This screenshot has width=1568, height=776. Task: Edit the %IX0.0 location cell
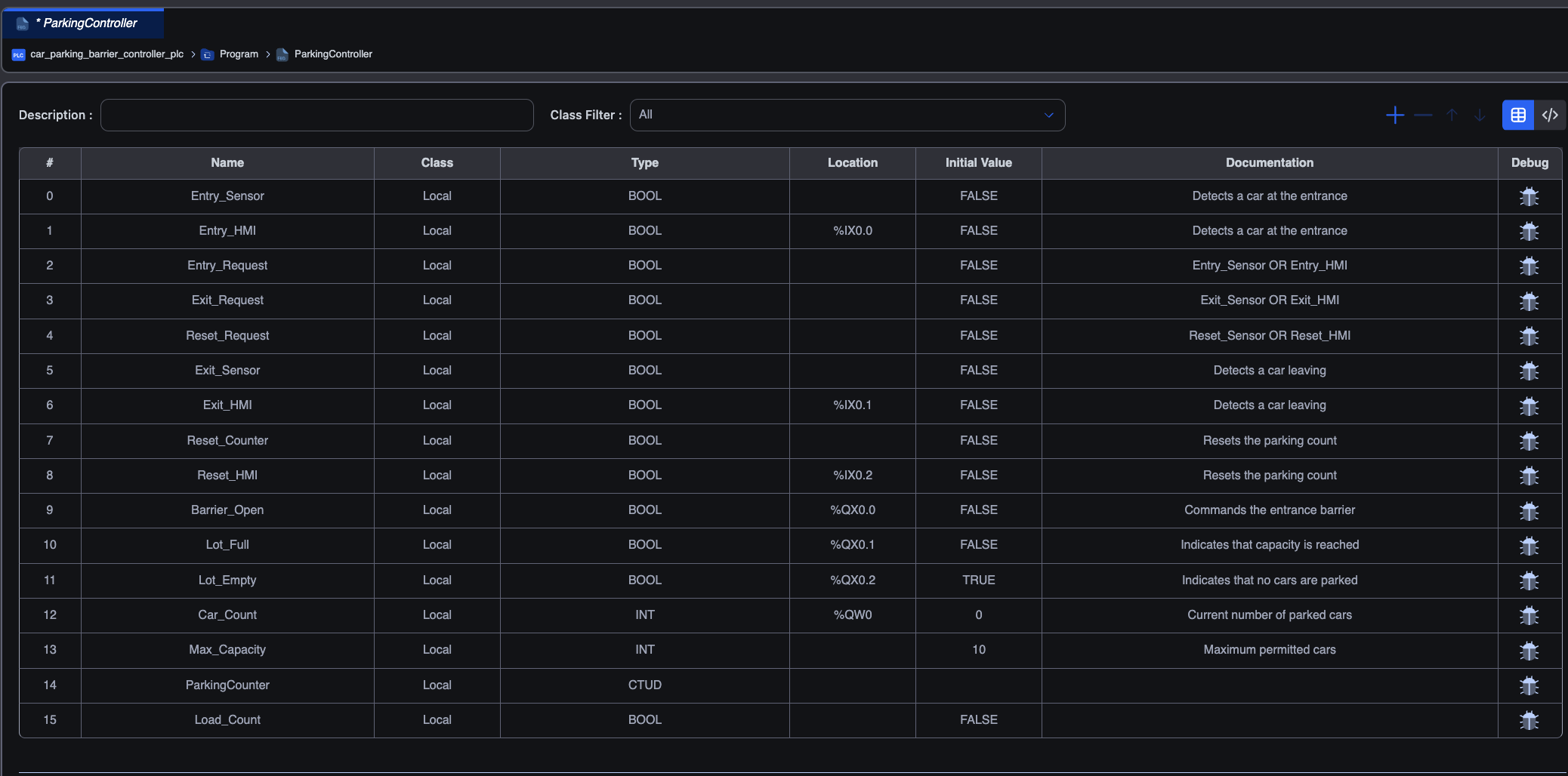[853, 231]
